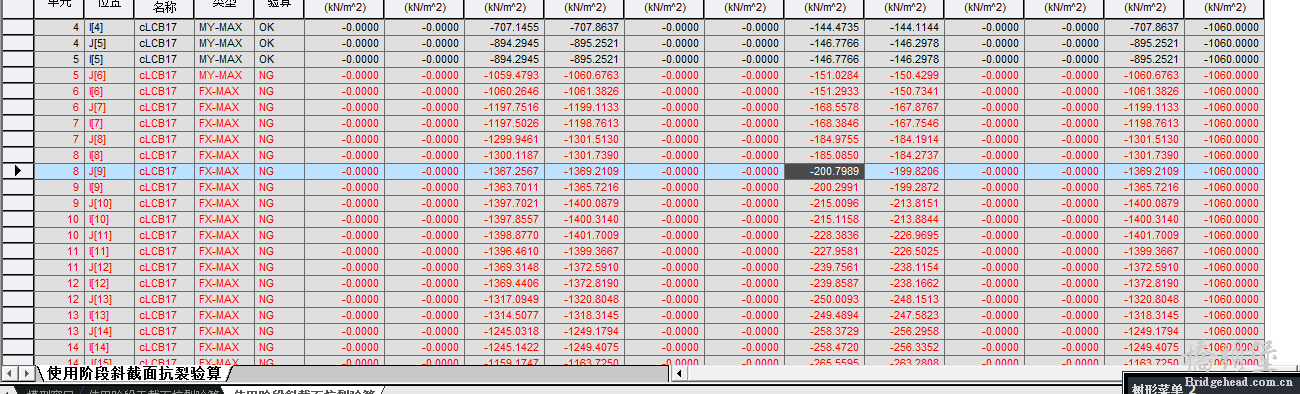This screenshot has width=1300, height=394.
Task: Click the current-row arrow marker beside J[9]
Action: [17, 171]
